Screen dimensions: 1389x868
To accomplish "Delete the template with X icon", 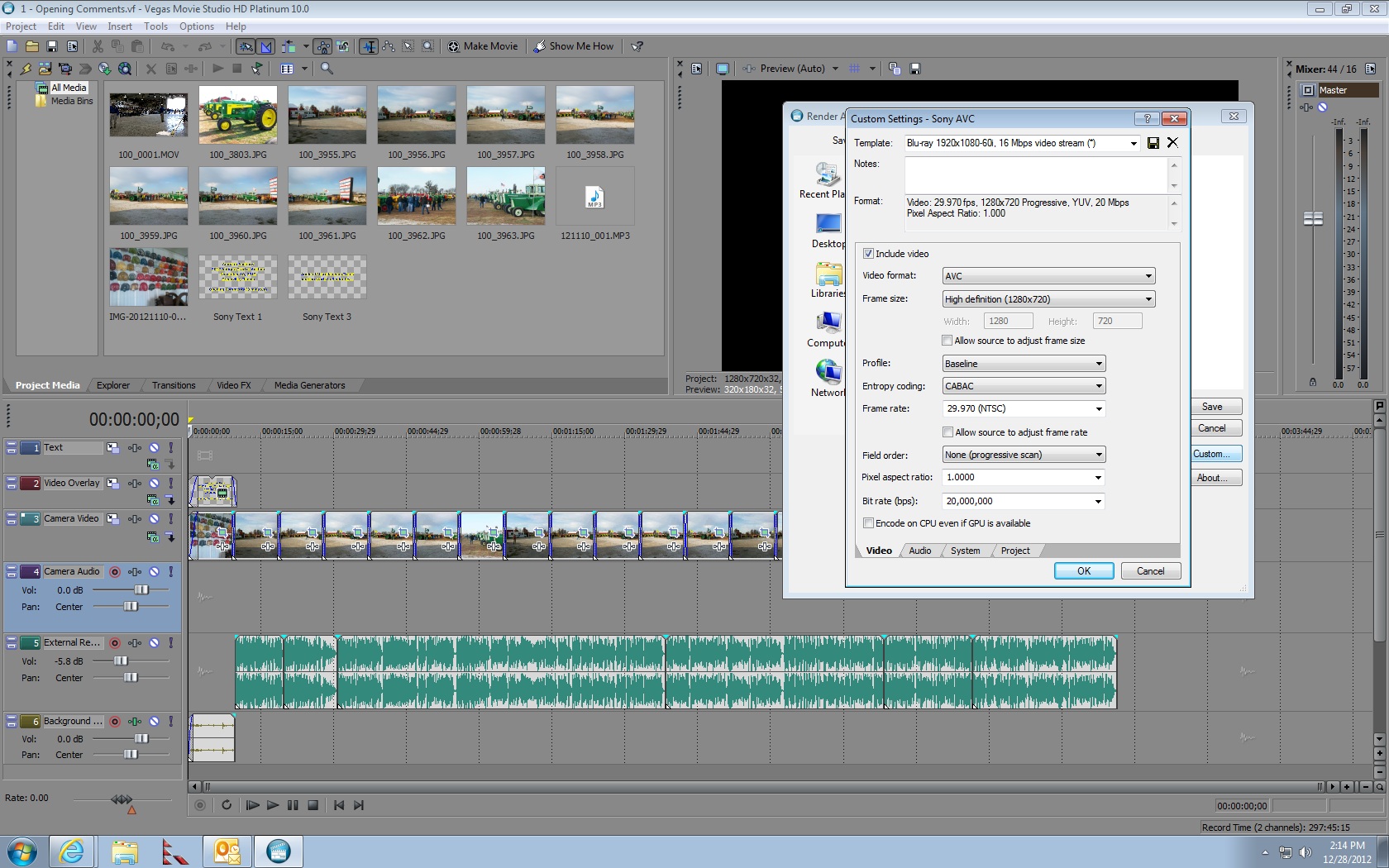I will [x=1172, y=143].
